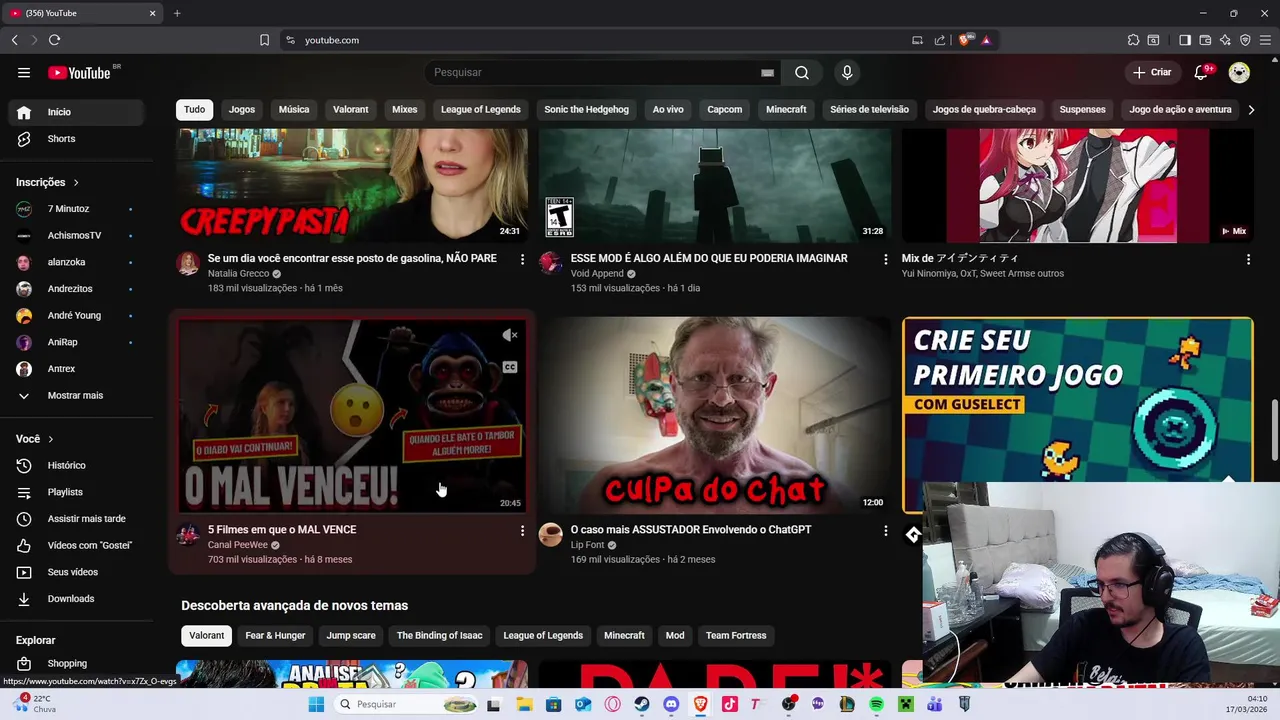Open options for the Natalia Grecco video
Viewport: 1280px width, 720px height.
(522, 259)
